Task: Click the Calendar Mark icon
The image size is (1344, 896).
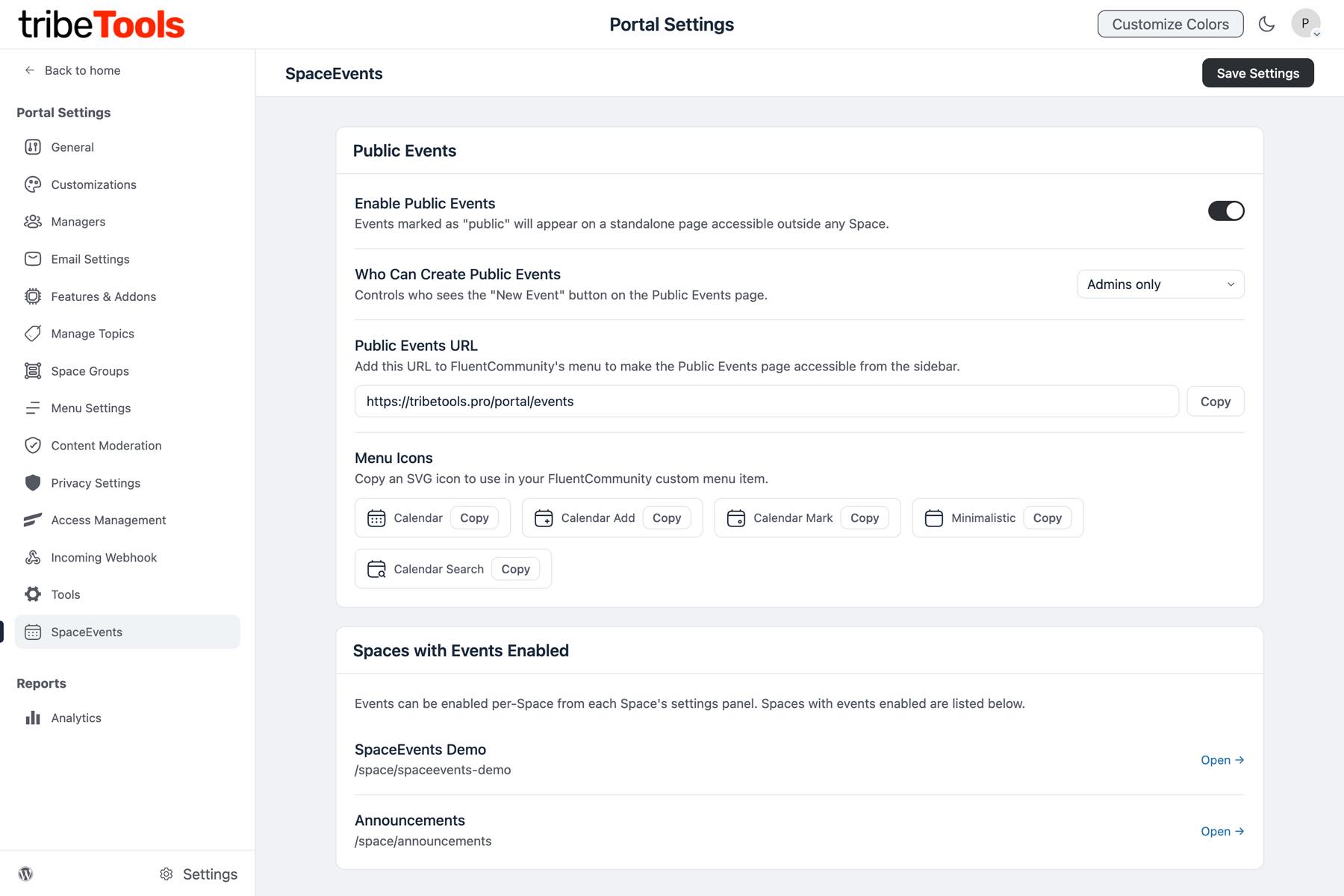Action: pyautogui.click(x=735, y=518)
